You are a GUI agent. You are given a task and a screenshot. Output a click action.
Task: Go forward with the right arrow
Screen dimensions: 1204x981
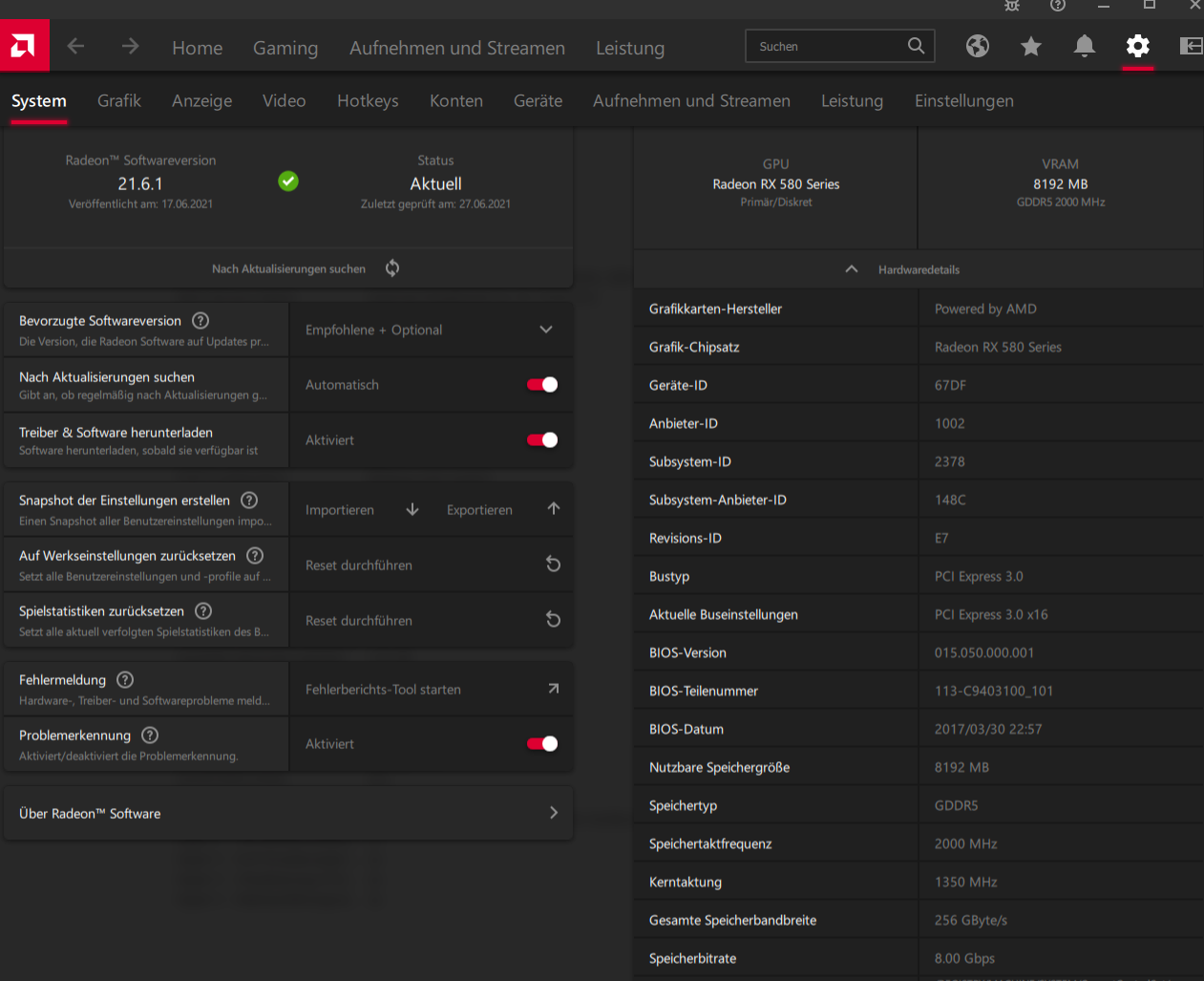[130, 46]
